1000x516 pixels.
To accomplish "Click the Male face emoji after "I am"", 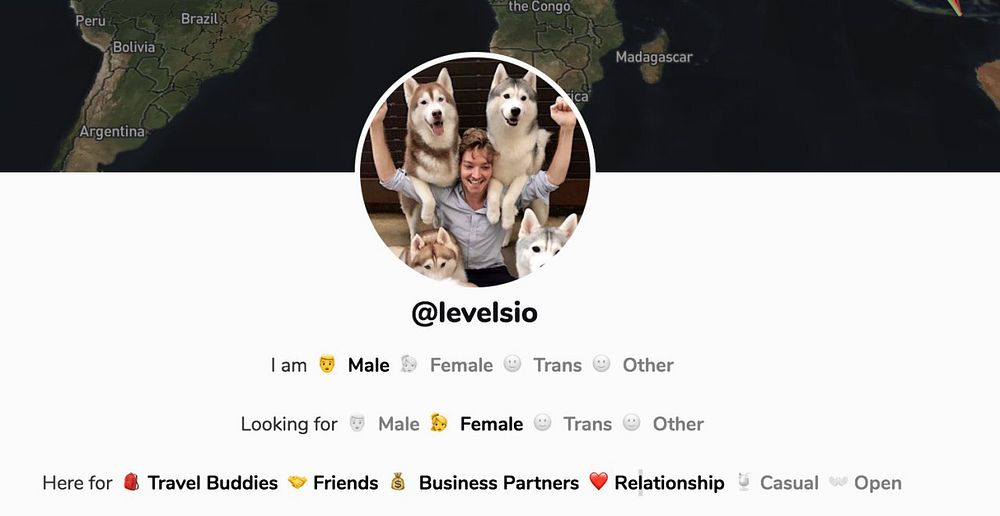I will pos(327,364).
